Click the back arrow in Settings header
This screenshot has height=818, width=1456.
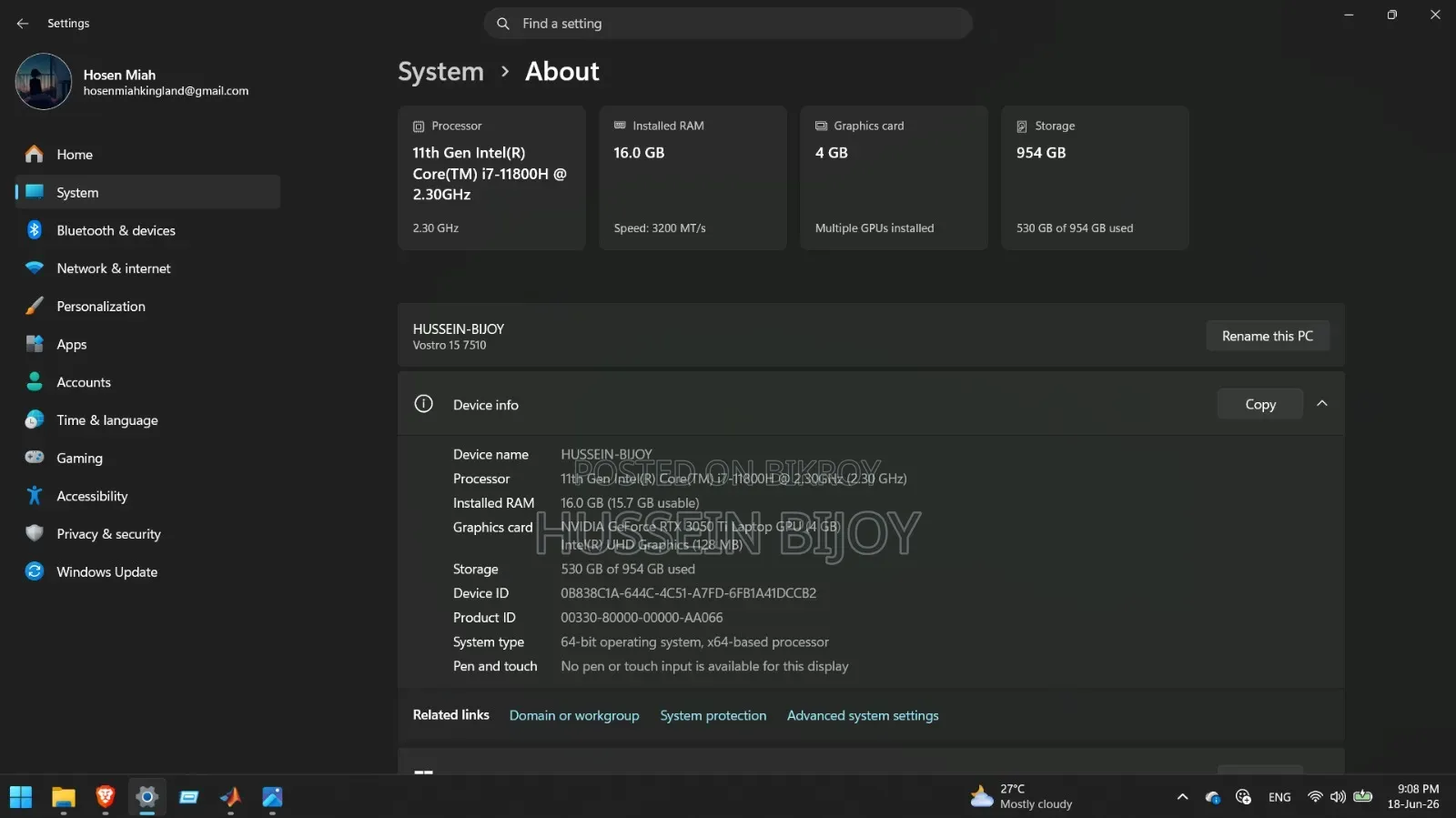tap(23, 24)
